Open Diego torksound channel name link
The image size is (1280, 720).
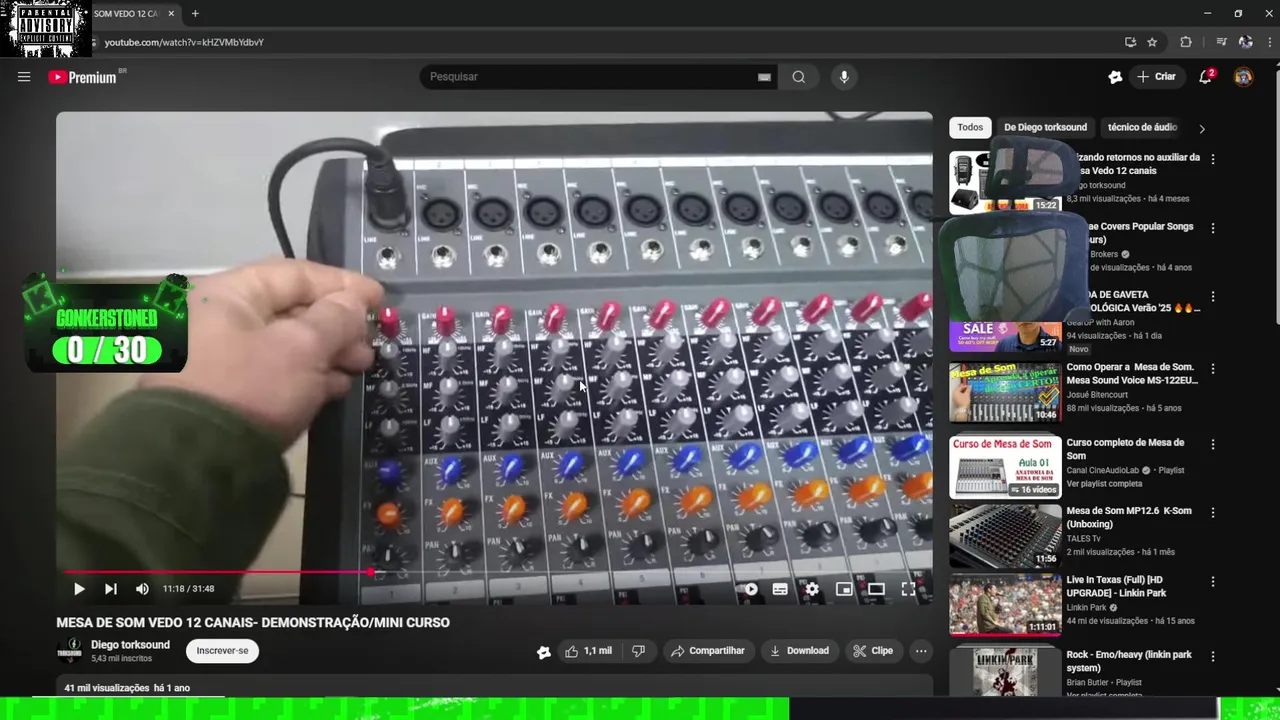pos(130,645)
